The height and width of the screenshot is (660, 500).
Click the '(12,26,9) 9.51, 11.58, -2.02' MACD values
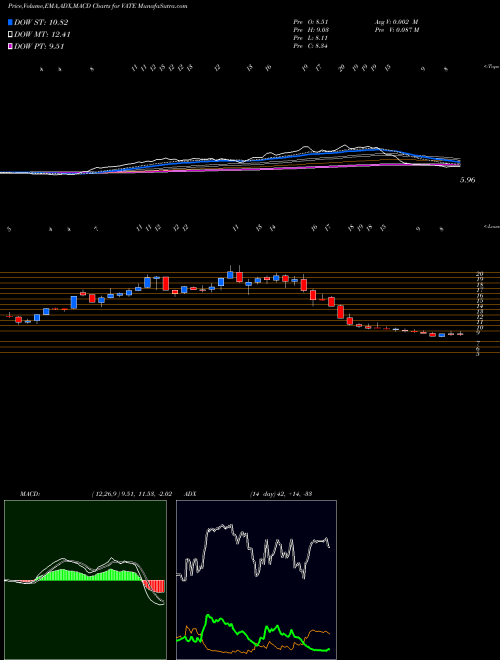tap(130, 493)
